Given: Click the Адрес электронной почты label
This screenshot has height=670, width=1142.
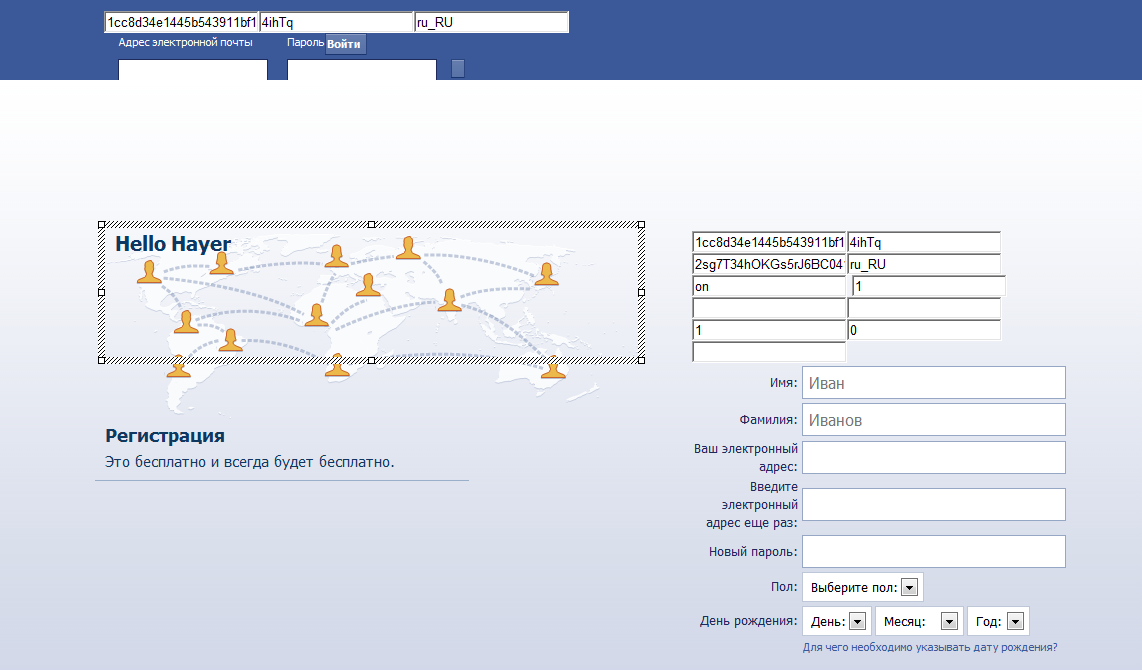Looking at the screenshot, I should [186, 42].
